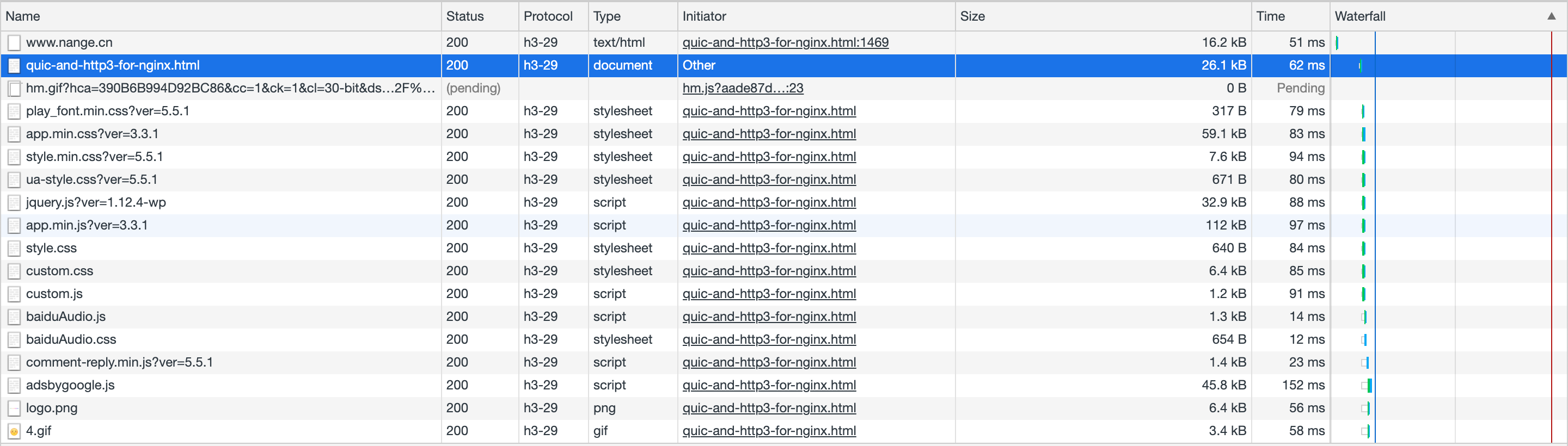This screenshot has height=446, width=1568.
Task: Click the file icon next to app.min.css?ver=3.3.1
Action: coord(14,134)
